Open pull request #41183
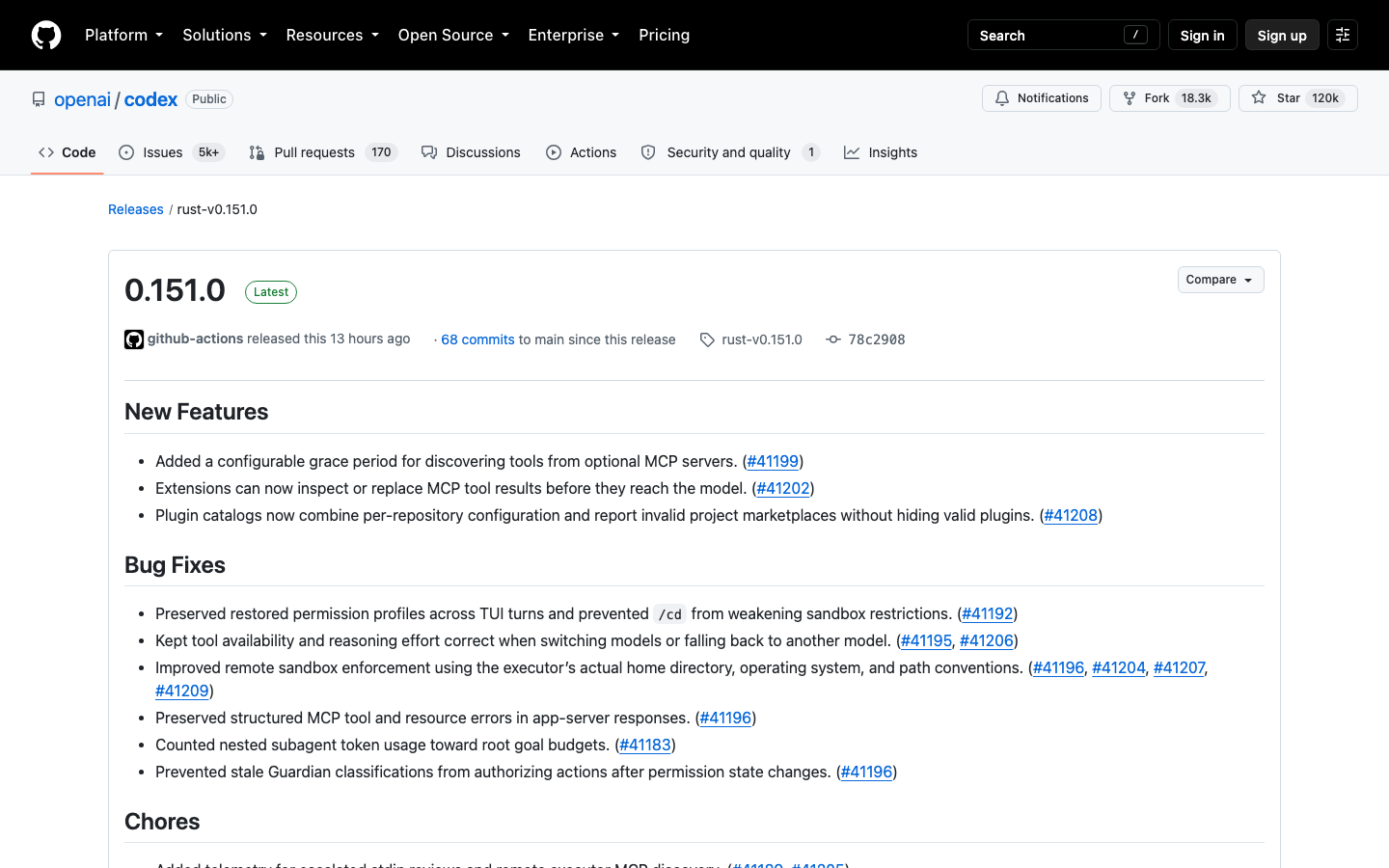 pos(645,745)
